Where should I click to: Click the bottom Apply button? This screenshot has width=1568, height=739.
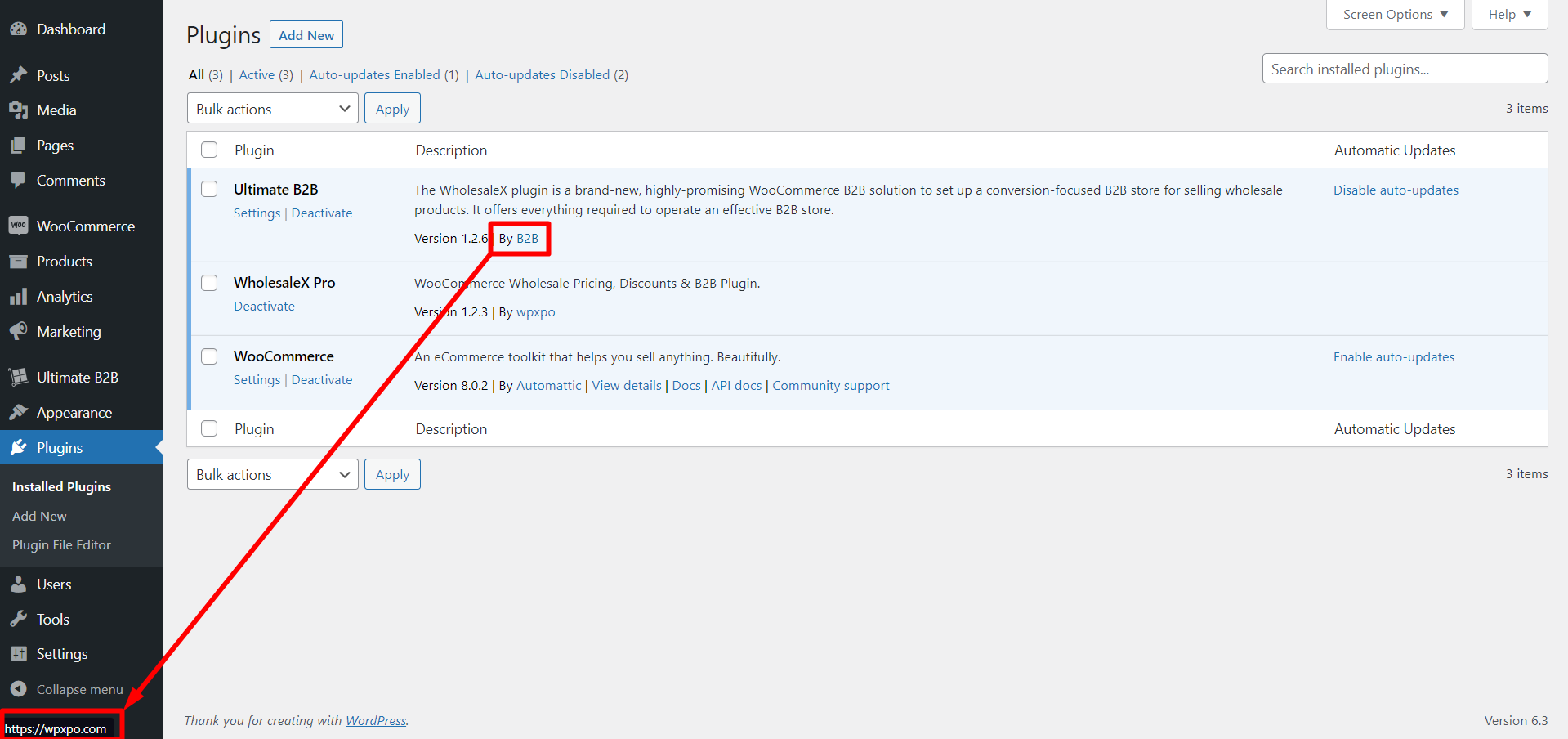pyautogui.click(x=392, y=474)
